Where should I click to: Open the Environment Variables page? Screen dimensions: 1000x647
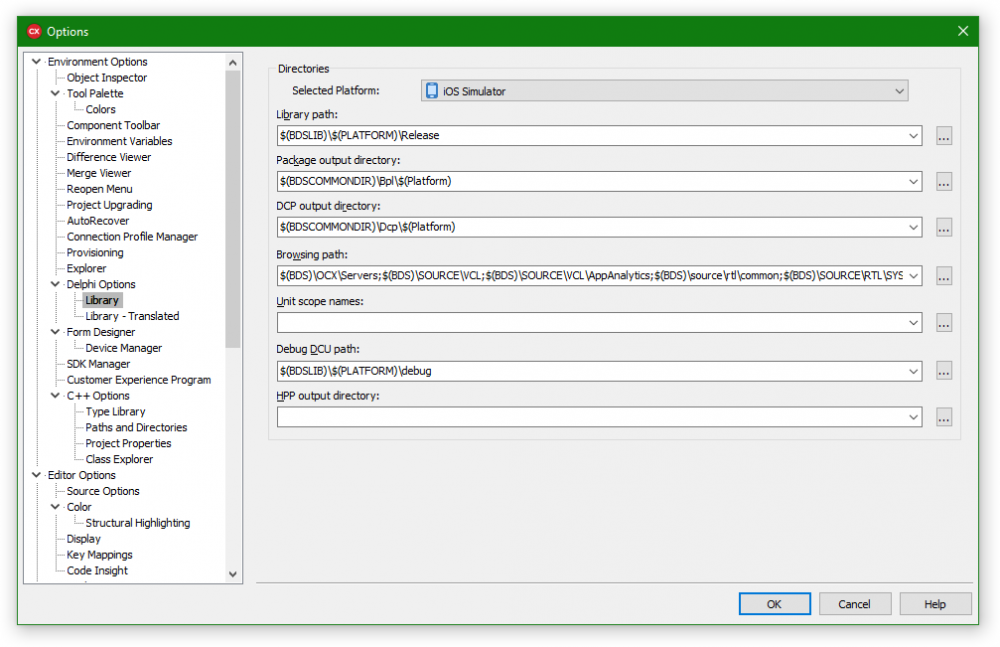pos(119,142)
